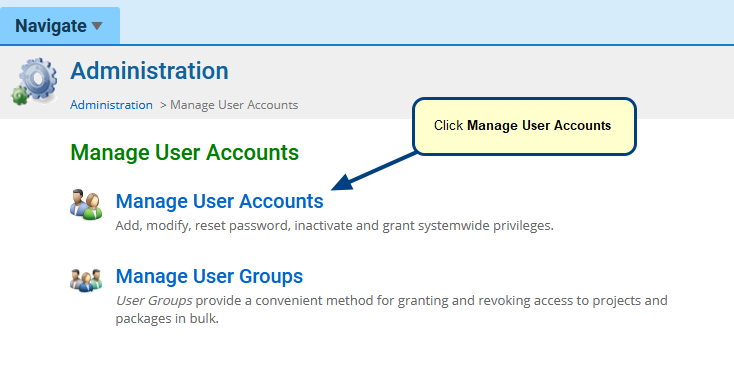Click the 'Manage User Accounts' breadcrumb text
The height and width of the screenshot is (373, 734).
coord(234,105)
